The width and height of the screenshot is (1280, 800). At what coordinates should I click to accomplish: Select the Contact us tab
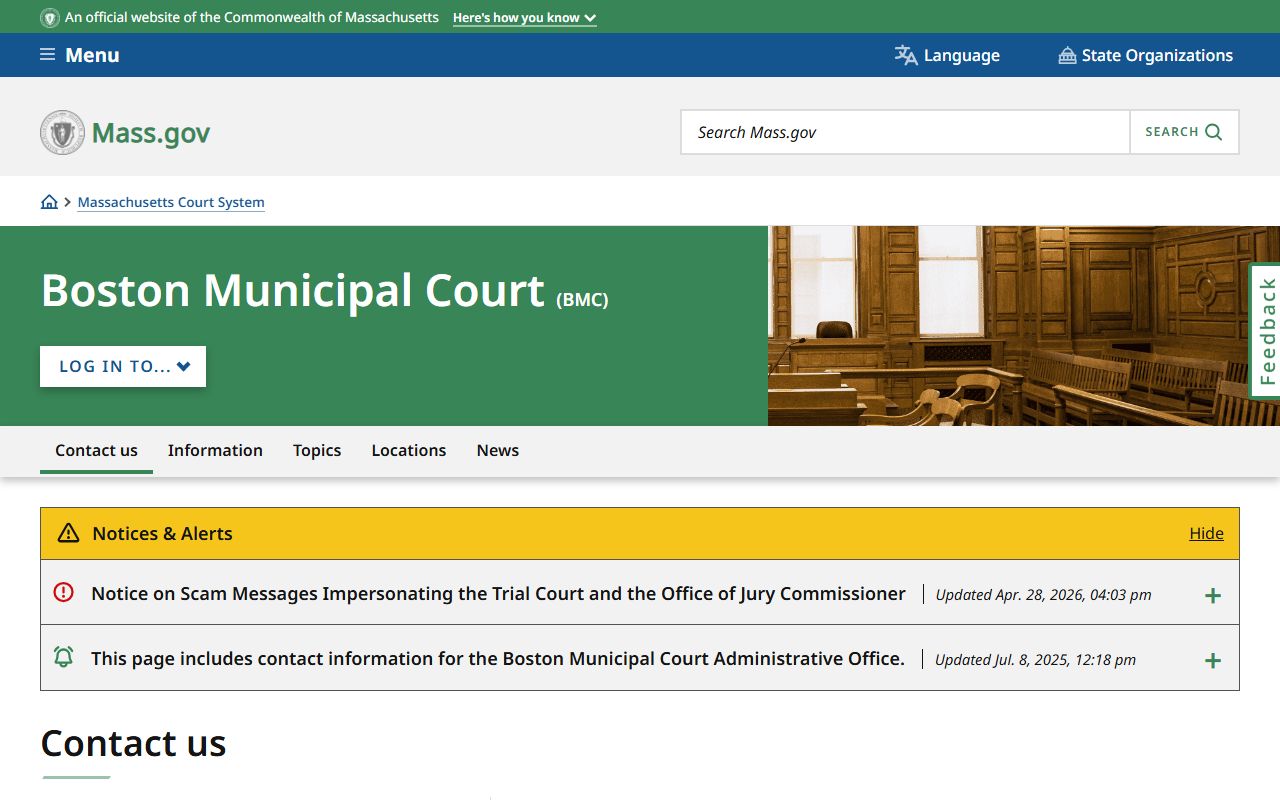click(x=96, y=451)
